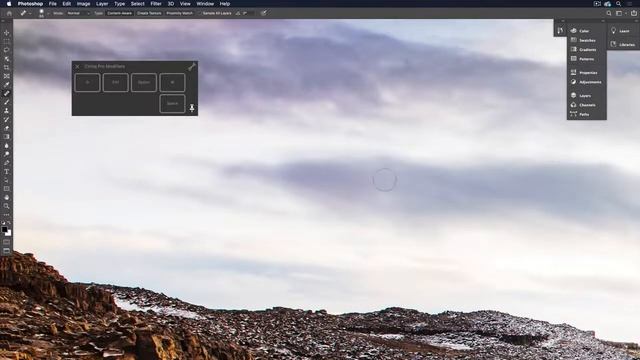Toggle the Option modifier key

pyautogui.click(x=144, y=82)
